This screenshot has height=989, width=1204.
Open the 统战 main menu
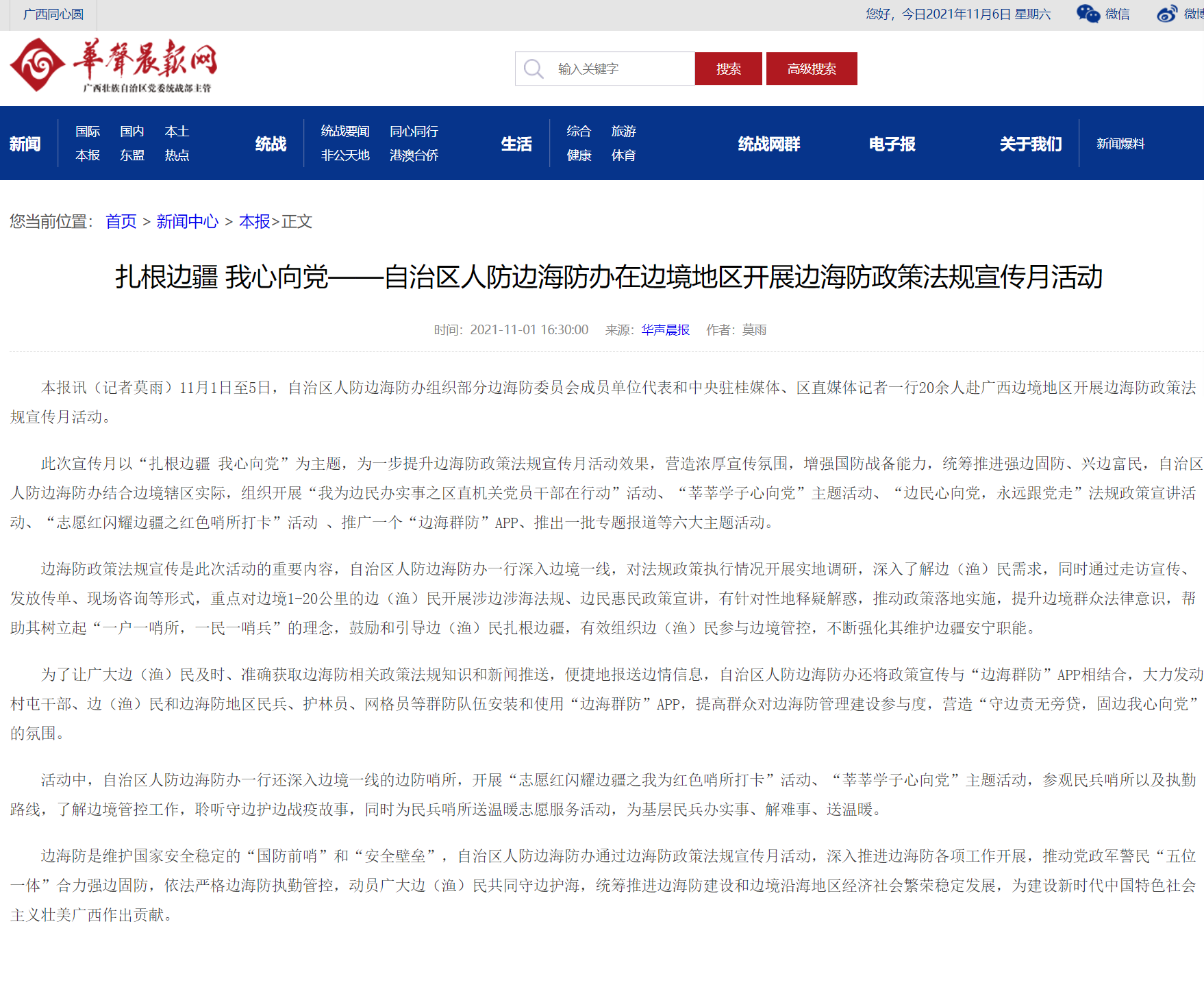click(x=271, y=144)
